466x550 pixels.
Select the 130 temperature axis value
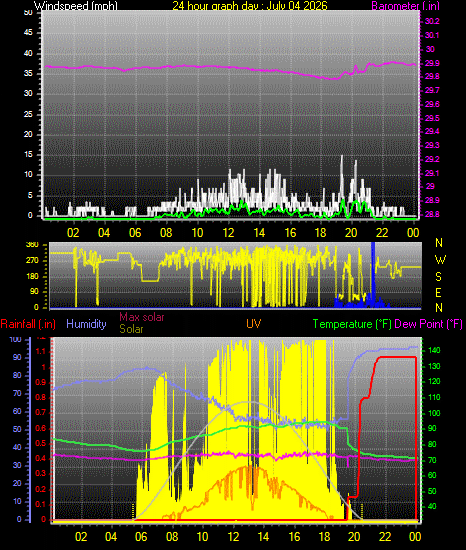pos(434,366)
